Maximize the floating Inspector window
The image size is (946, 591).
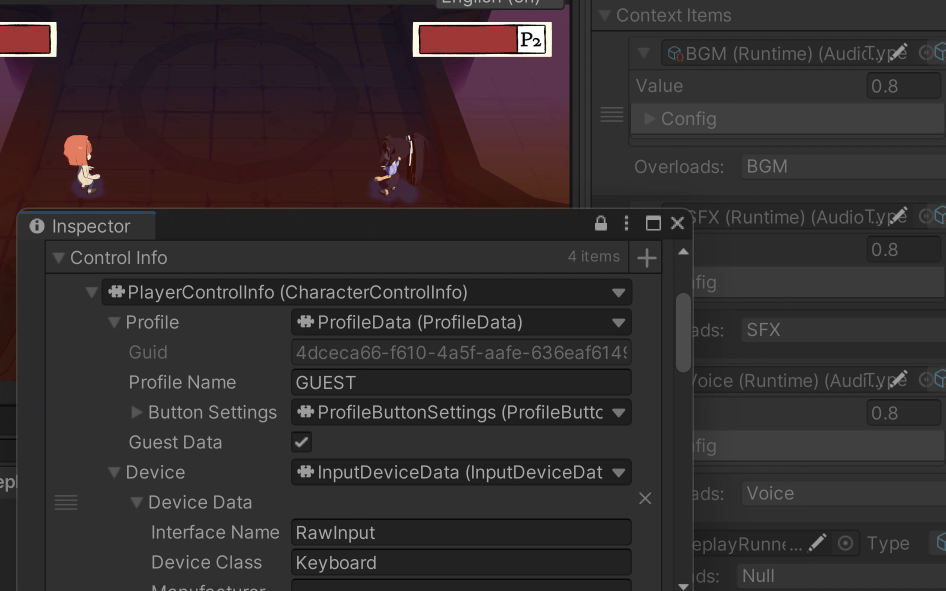653,224
